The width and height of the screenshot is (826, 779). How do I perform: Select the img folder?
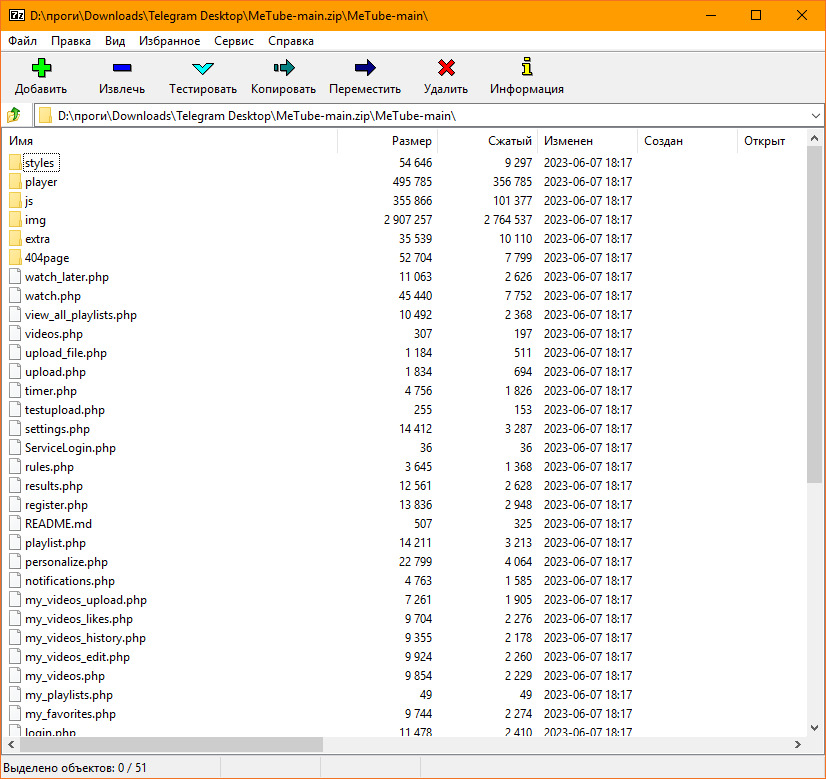(x=35, y=220)
